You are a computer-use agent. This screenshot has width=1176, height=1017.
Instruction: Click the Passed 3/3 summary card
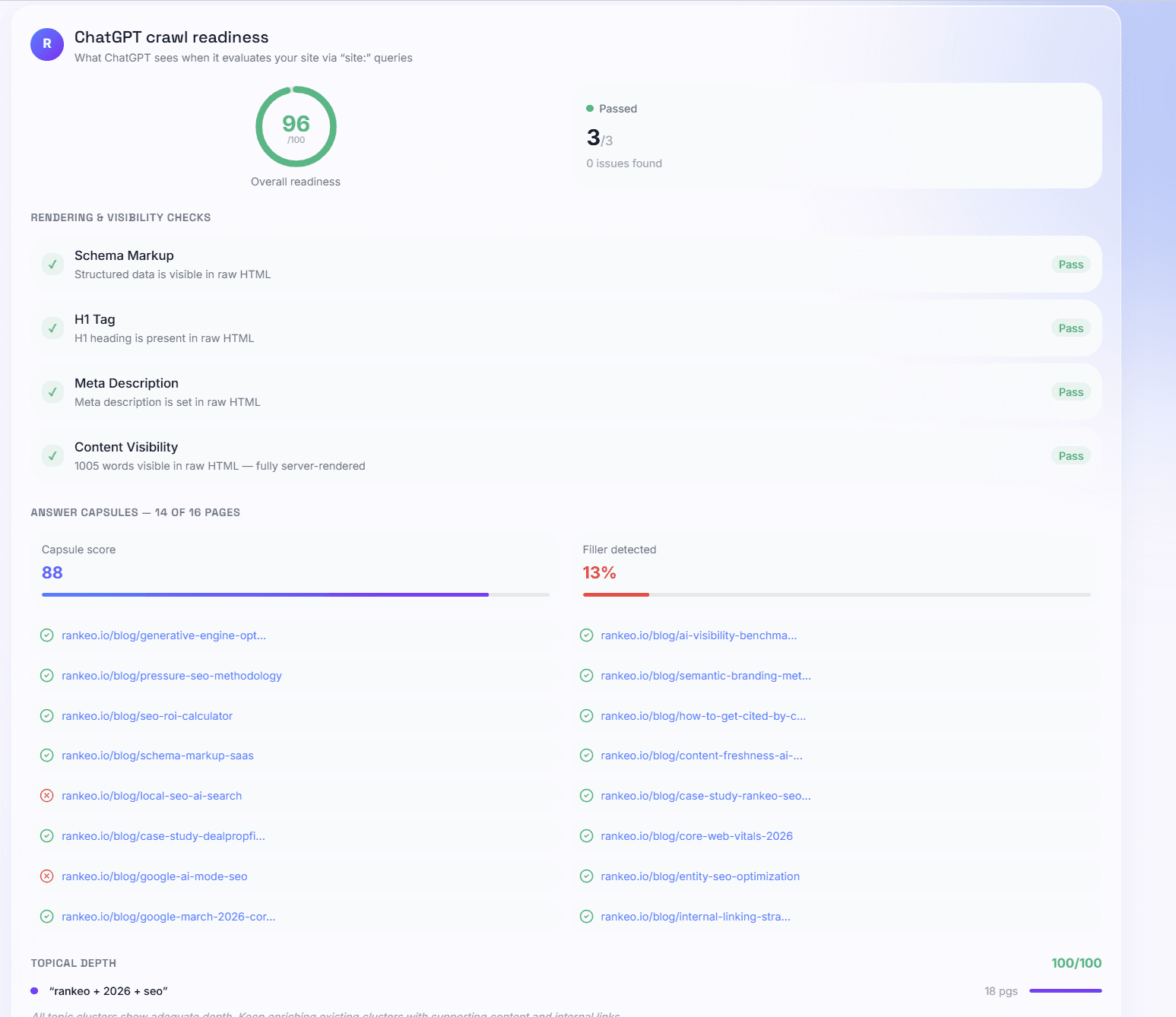pyautogui.click(x=836, y=136)
